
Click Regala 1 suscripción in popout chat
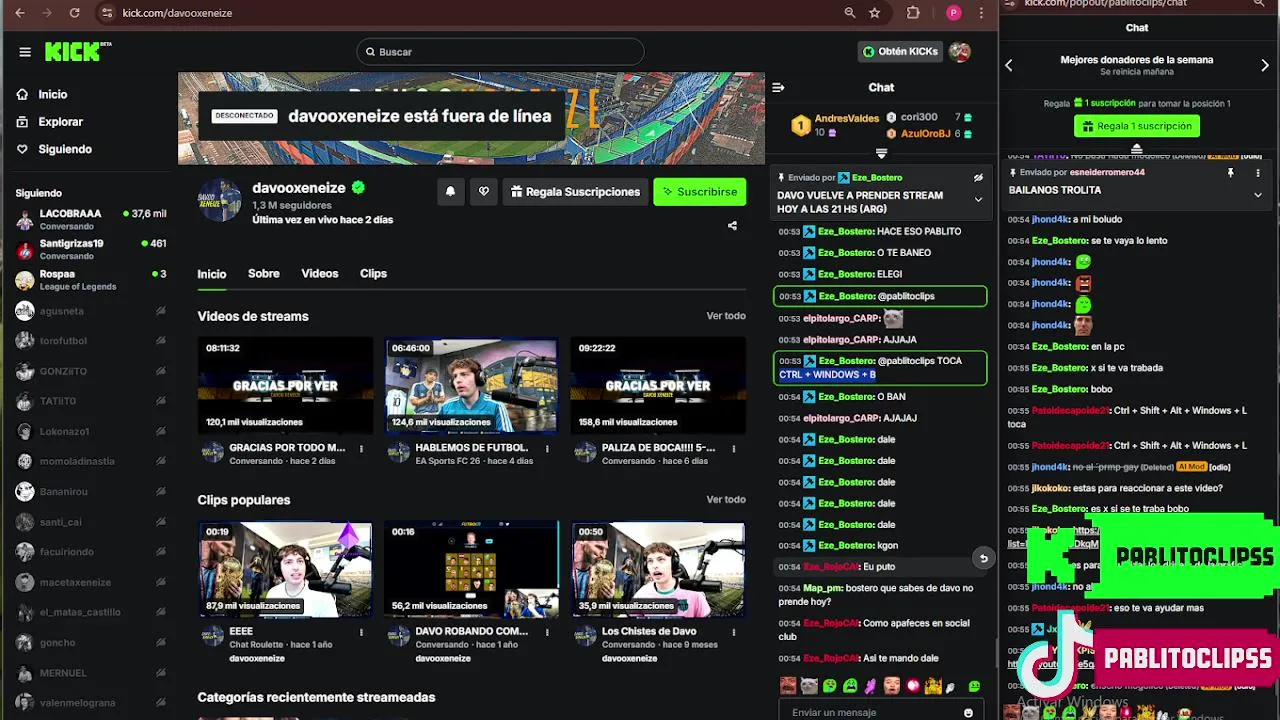(1137, 126)
